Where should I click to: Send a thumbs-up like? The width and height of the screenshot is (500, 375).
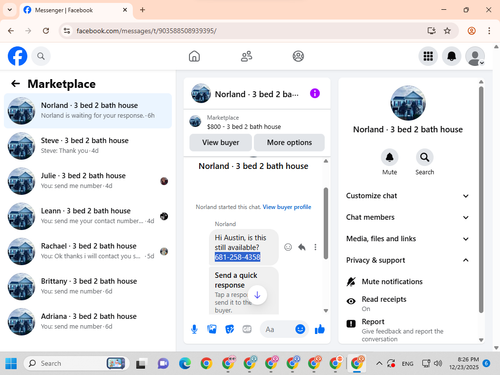320,329
